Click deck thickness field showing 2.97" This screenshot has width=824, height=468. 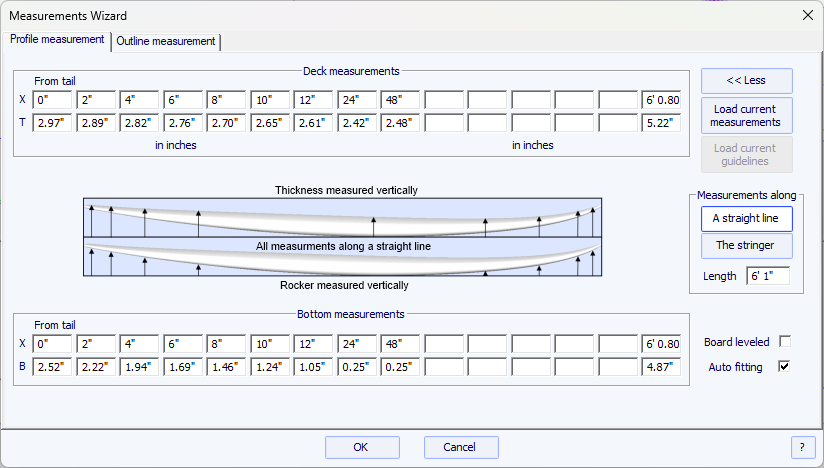point(52,123)
